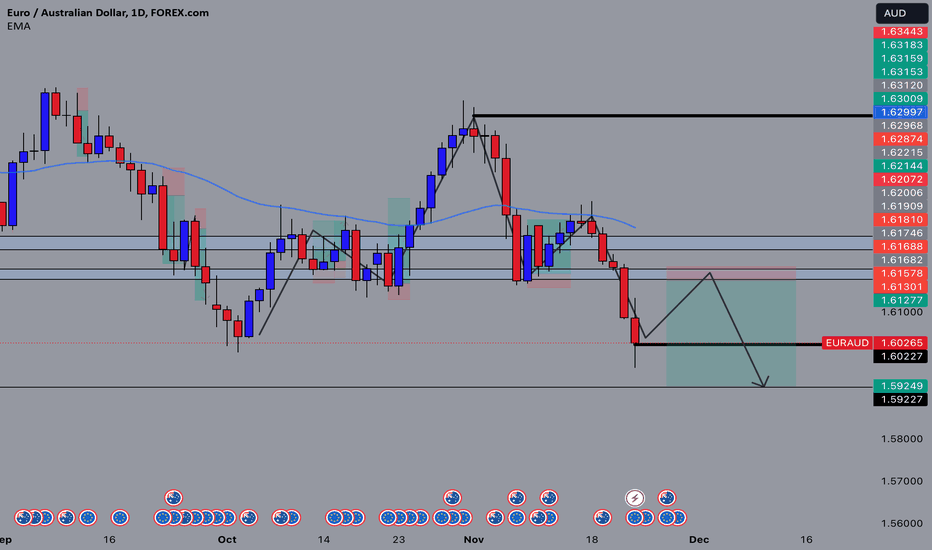Select the thick black horizontal line at 1.62997
Image resolution: width=932 pixels, height=550 pixels.
(x=672, y=115)
